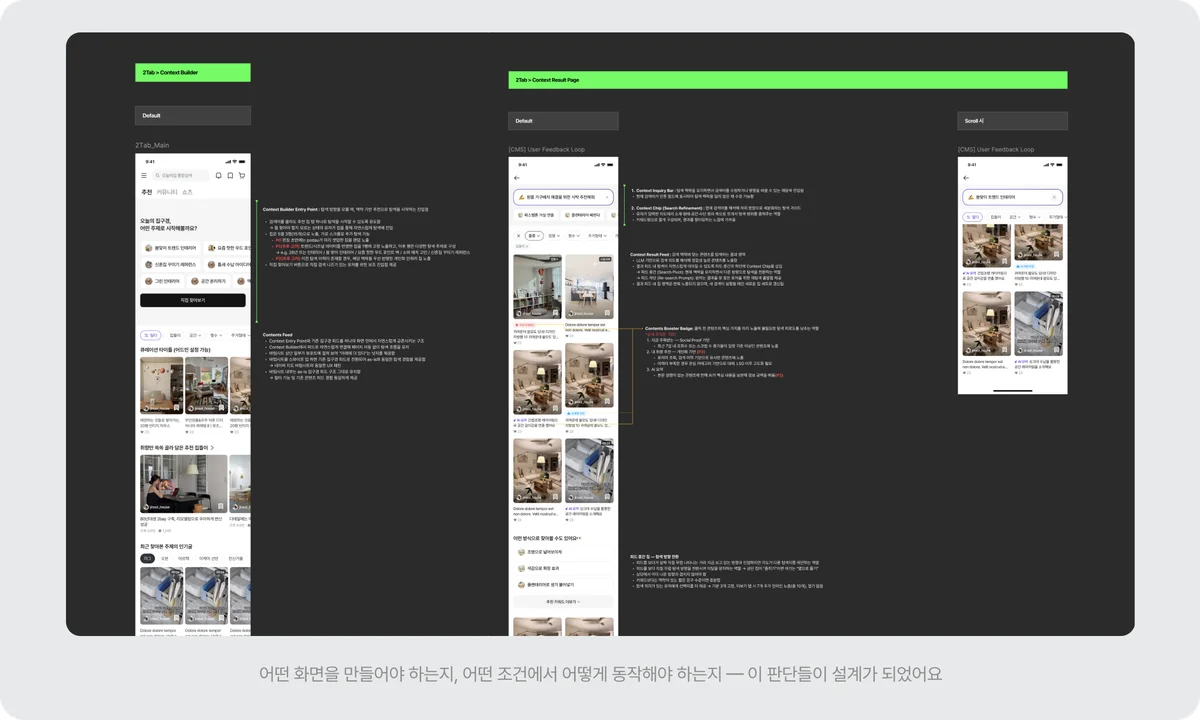Tap the bookmark icon in 2Tab_Main header
This screenshot has width=1200, height=720.
pyautogui.click(x=230, y=175)
